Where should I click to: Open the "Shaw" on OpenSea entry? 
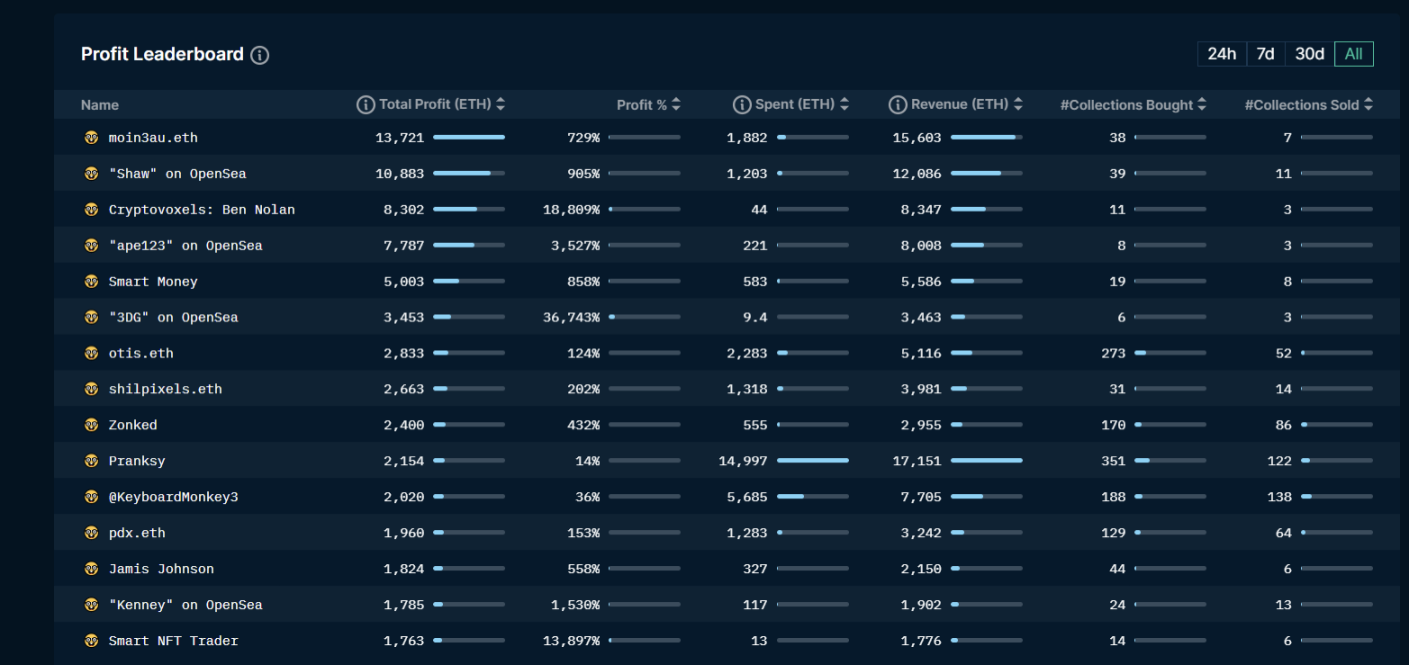coord(177,174)
